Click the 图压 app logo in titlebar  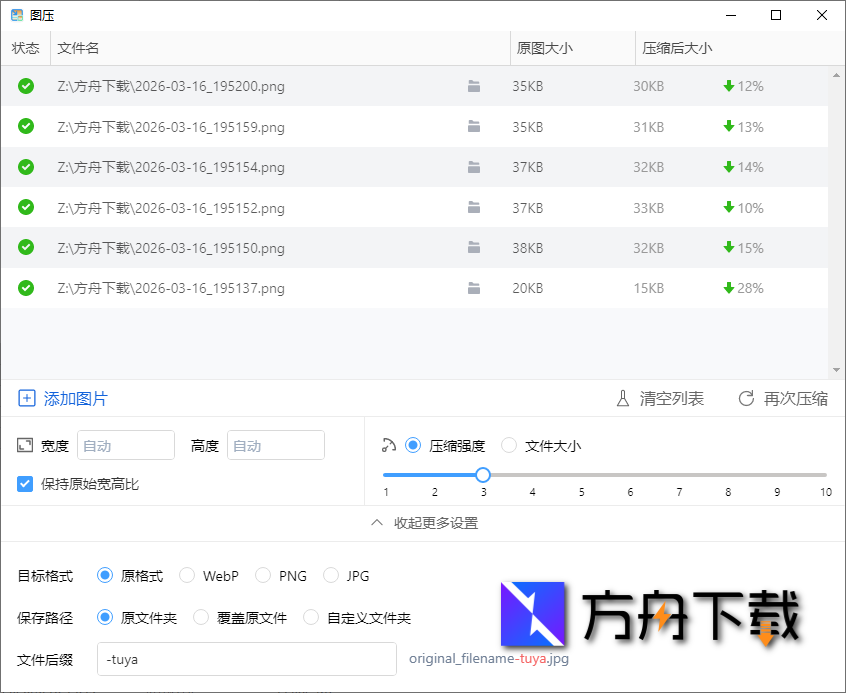click(x=16, y=15)
